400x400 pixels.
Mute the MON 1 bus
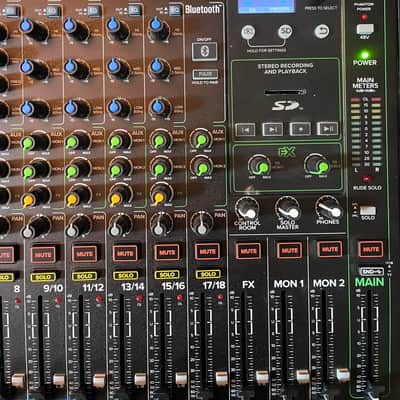point(289,250)
